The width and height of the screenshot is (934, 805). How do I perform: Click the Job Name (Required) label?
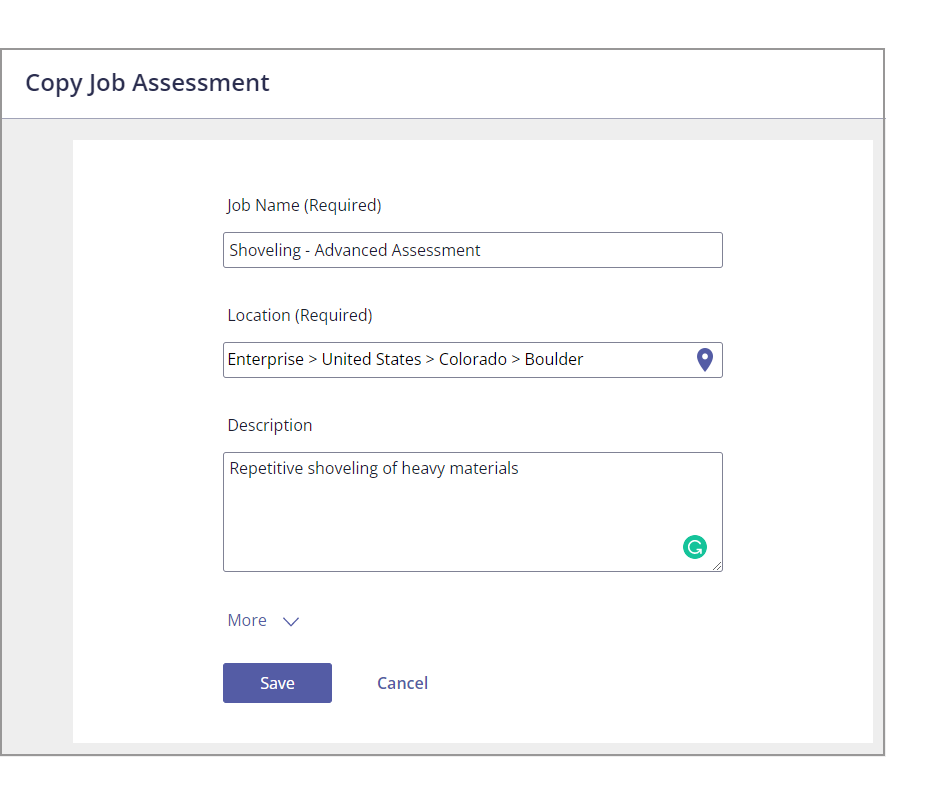[x=304, y=206]
